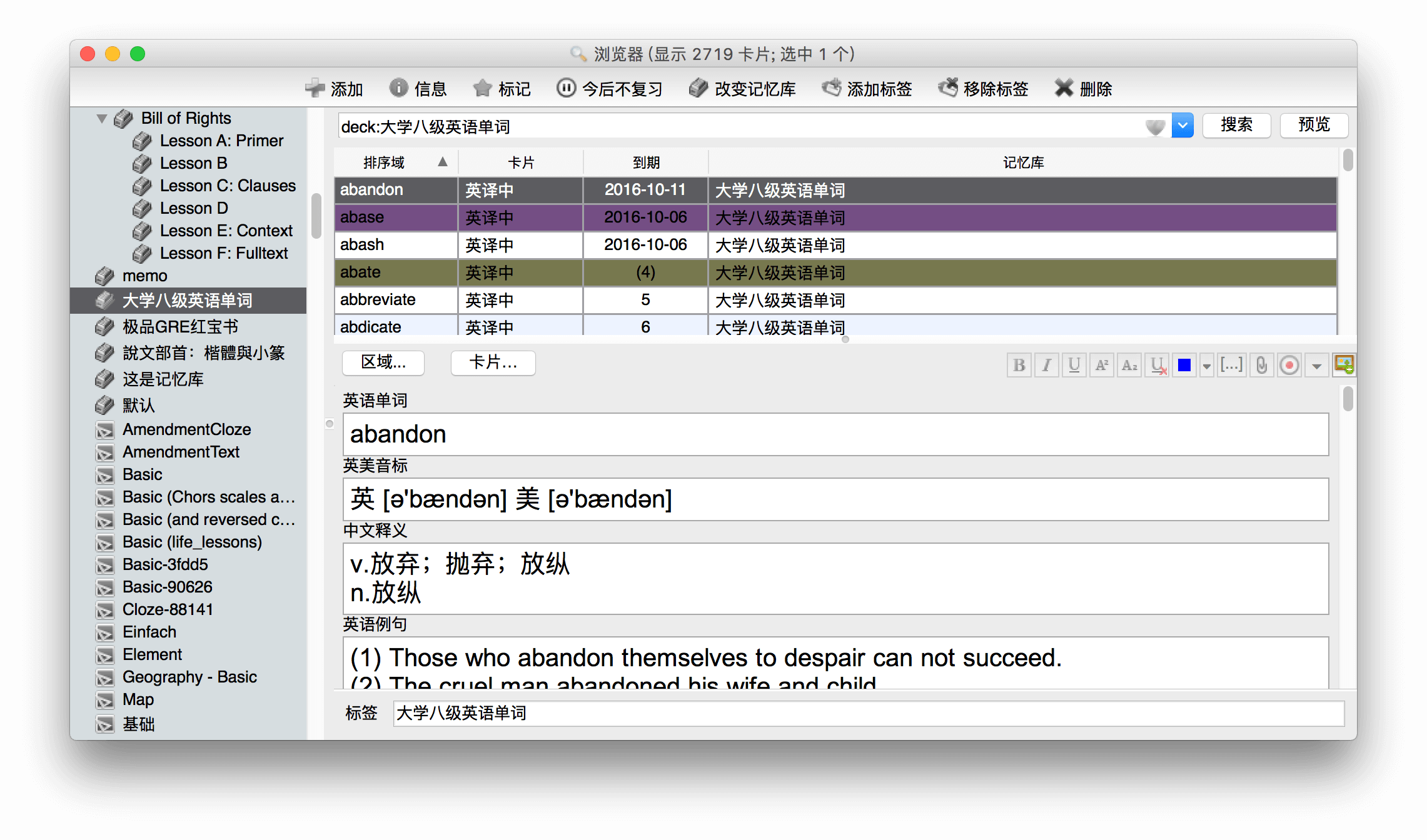Apply subscript formatting

click(1129, 365)
